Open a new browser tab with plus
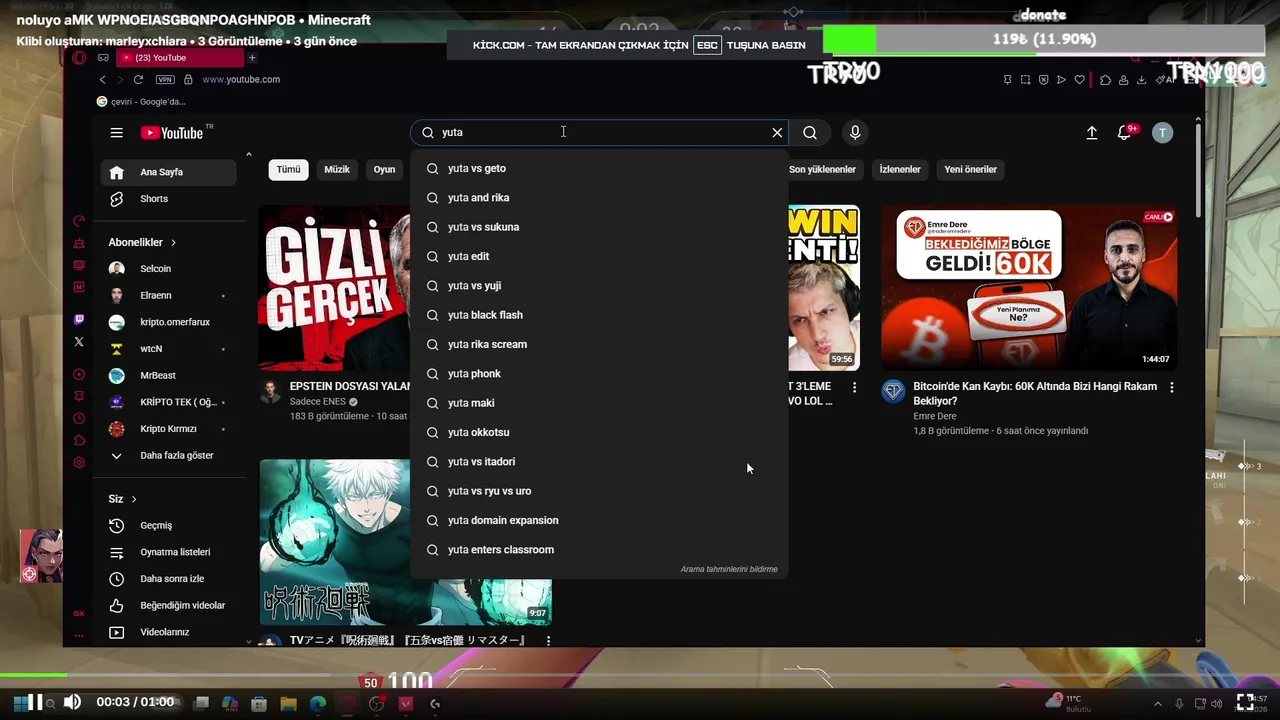 [252, 58]
